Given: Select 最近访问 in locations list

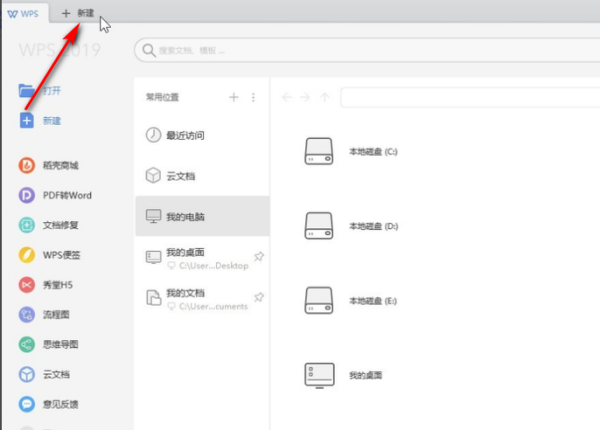Looking at the screenshot, I should [x=202, y=135].
